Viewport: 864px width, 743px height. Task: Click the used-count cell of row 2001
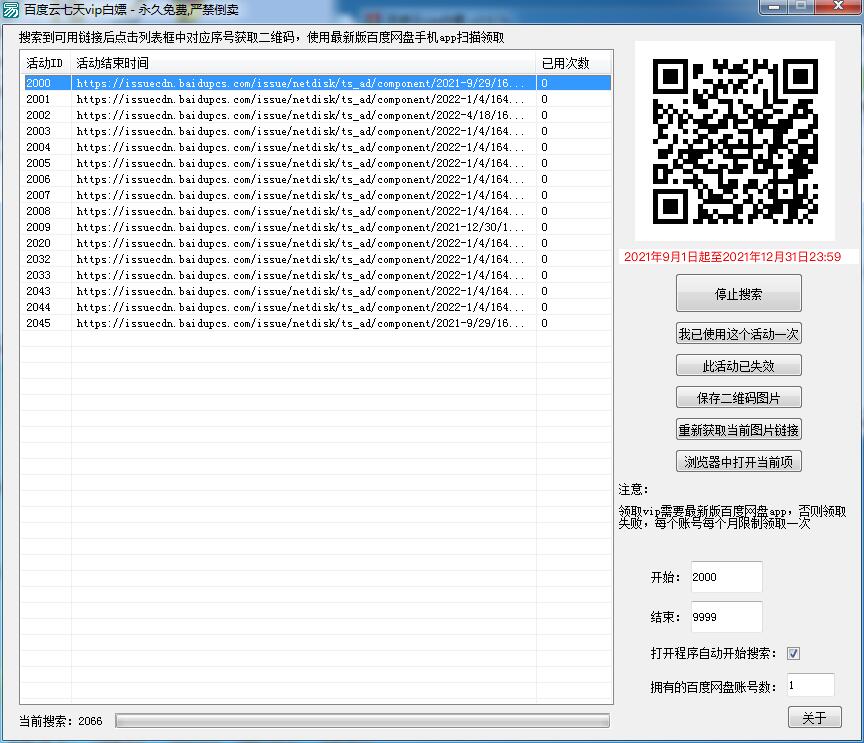574,99
